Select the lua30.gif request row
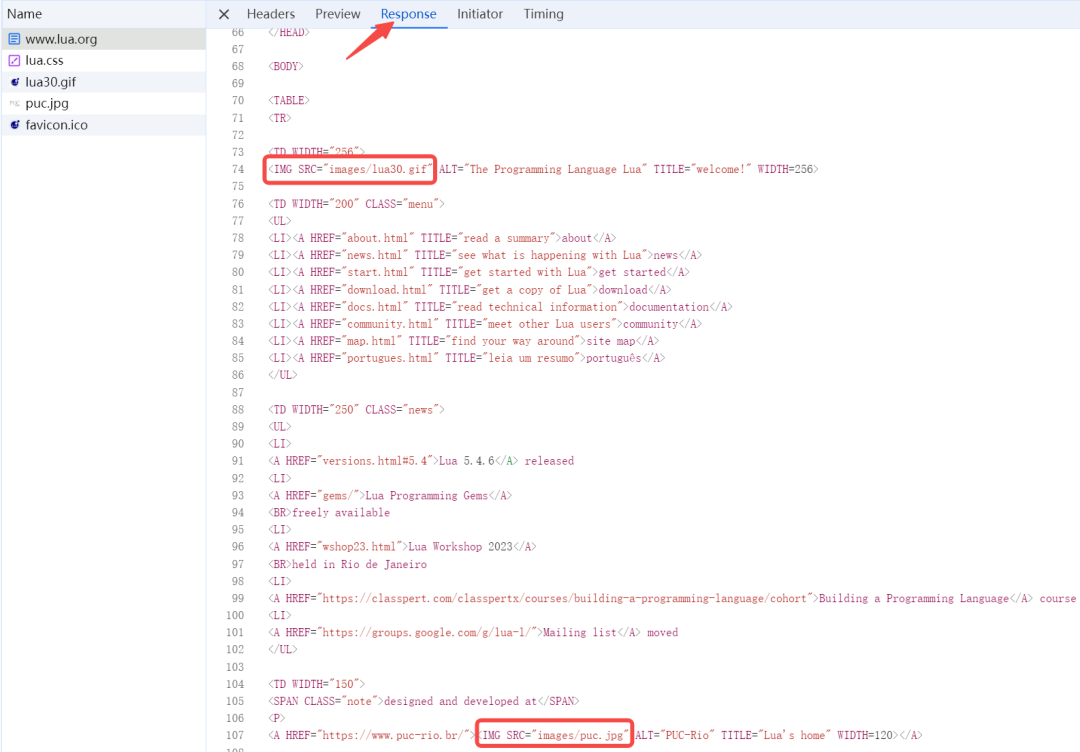This screenshot has width=1080, height=752. pyautogui.click(x=51, y=82)
